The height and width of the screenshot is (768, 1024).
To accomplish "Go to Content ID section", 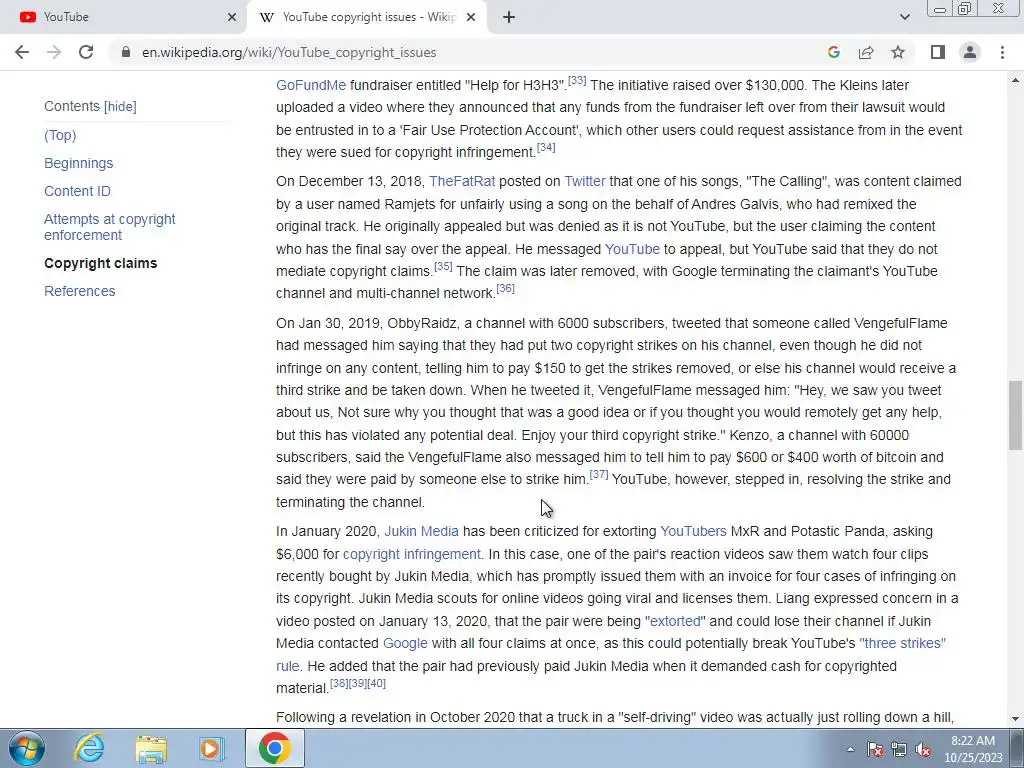I will click(77, 191).
